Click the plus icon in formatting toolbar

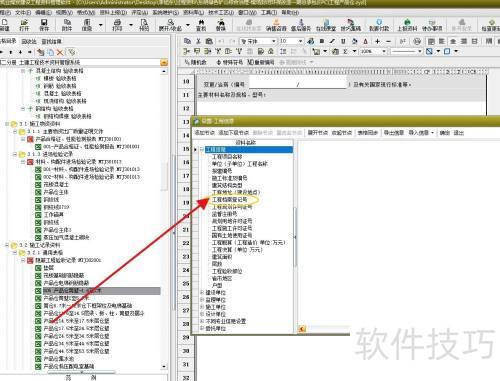(x=378, y=41)
